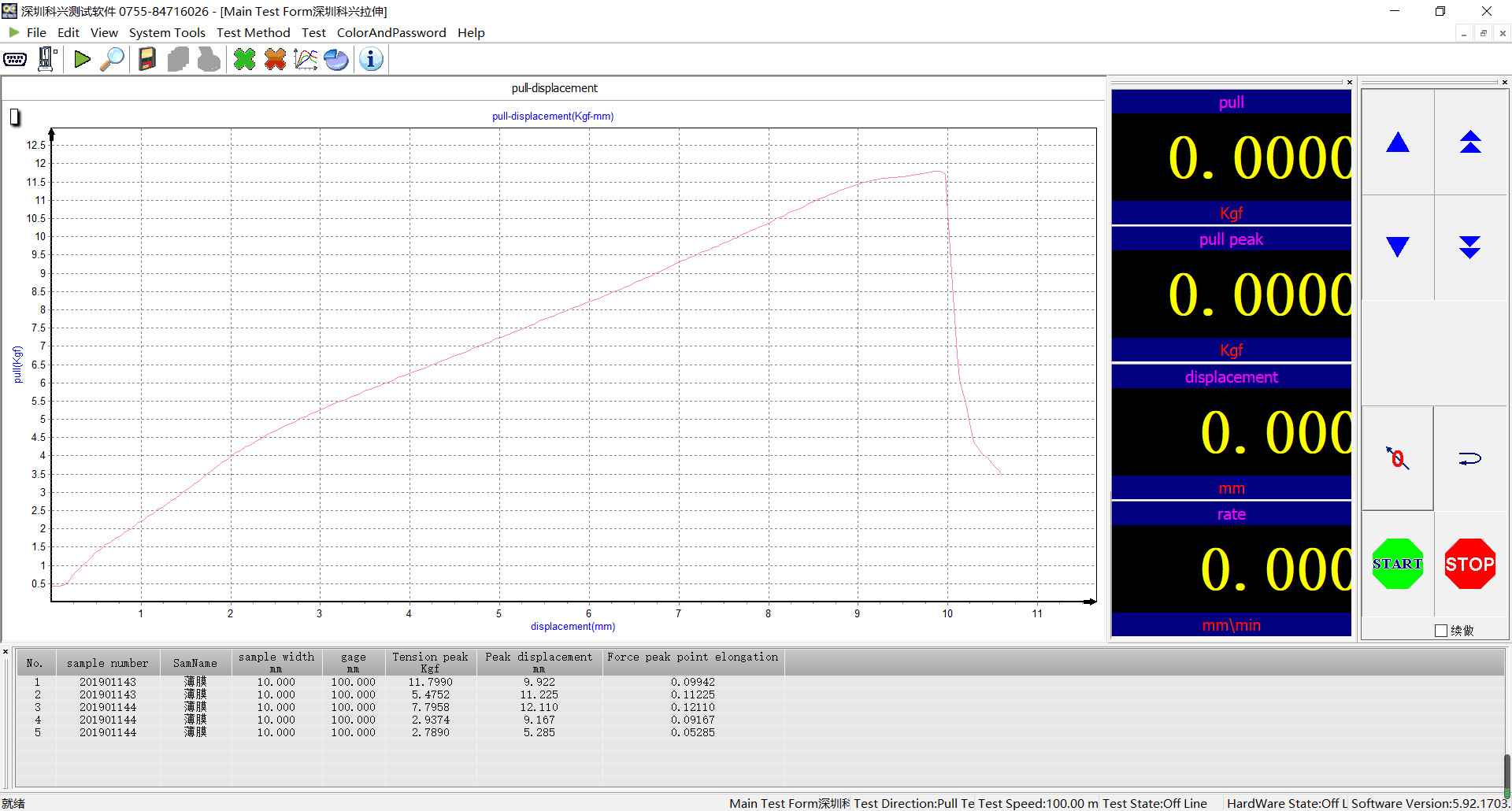Enable the 续做 checkbox
Image resolution: width=1512 pixels, height=811 pixels.
(1441, 631)
